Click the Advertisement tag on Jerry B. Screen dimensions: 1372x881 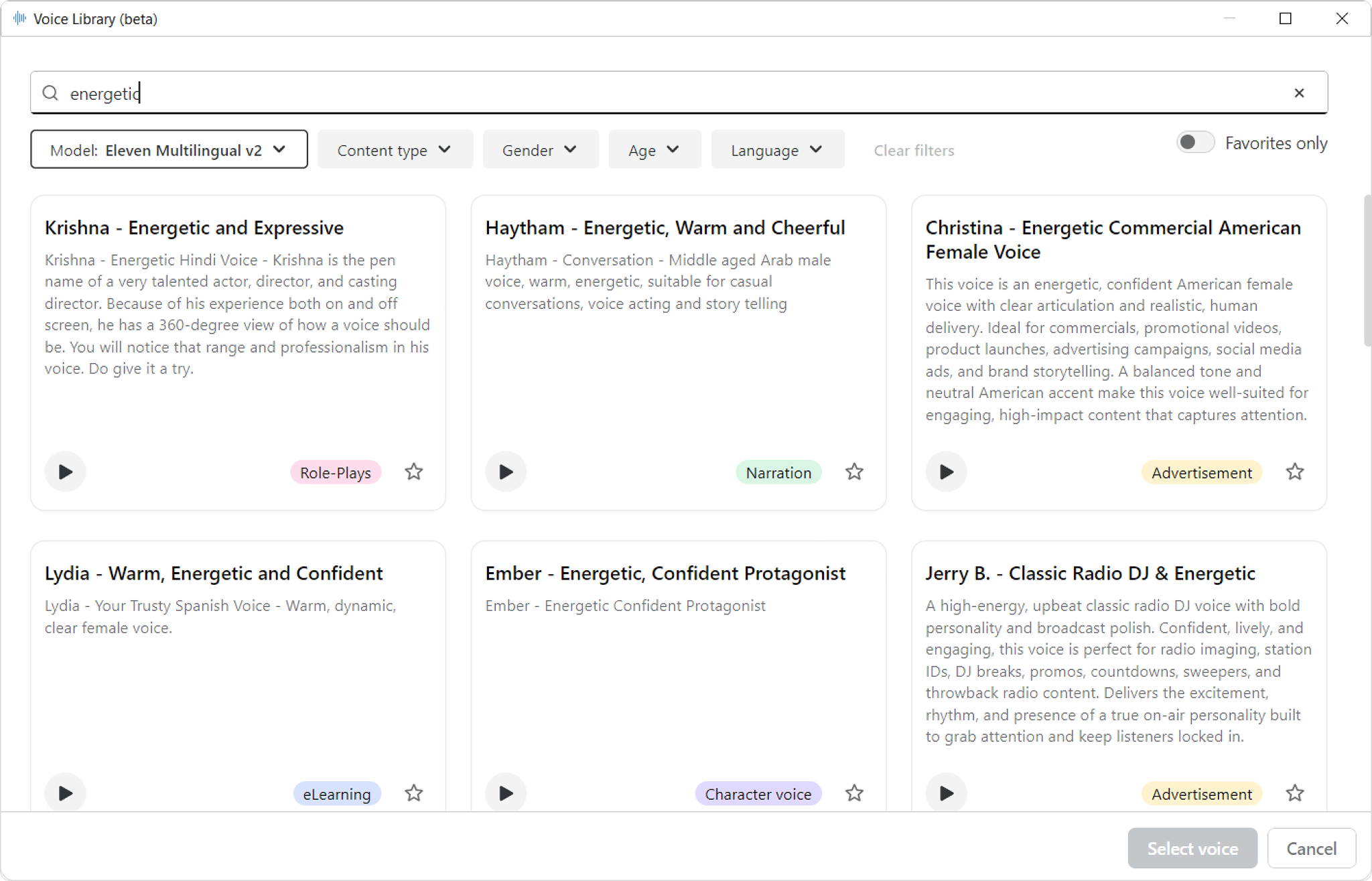[1201, 794]
